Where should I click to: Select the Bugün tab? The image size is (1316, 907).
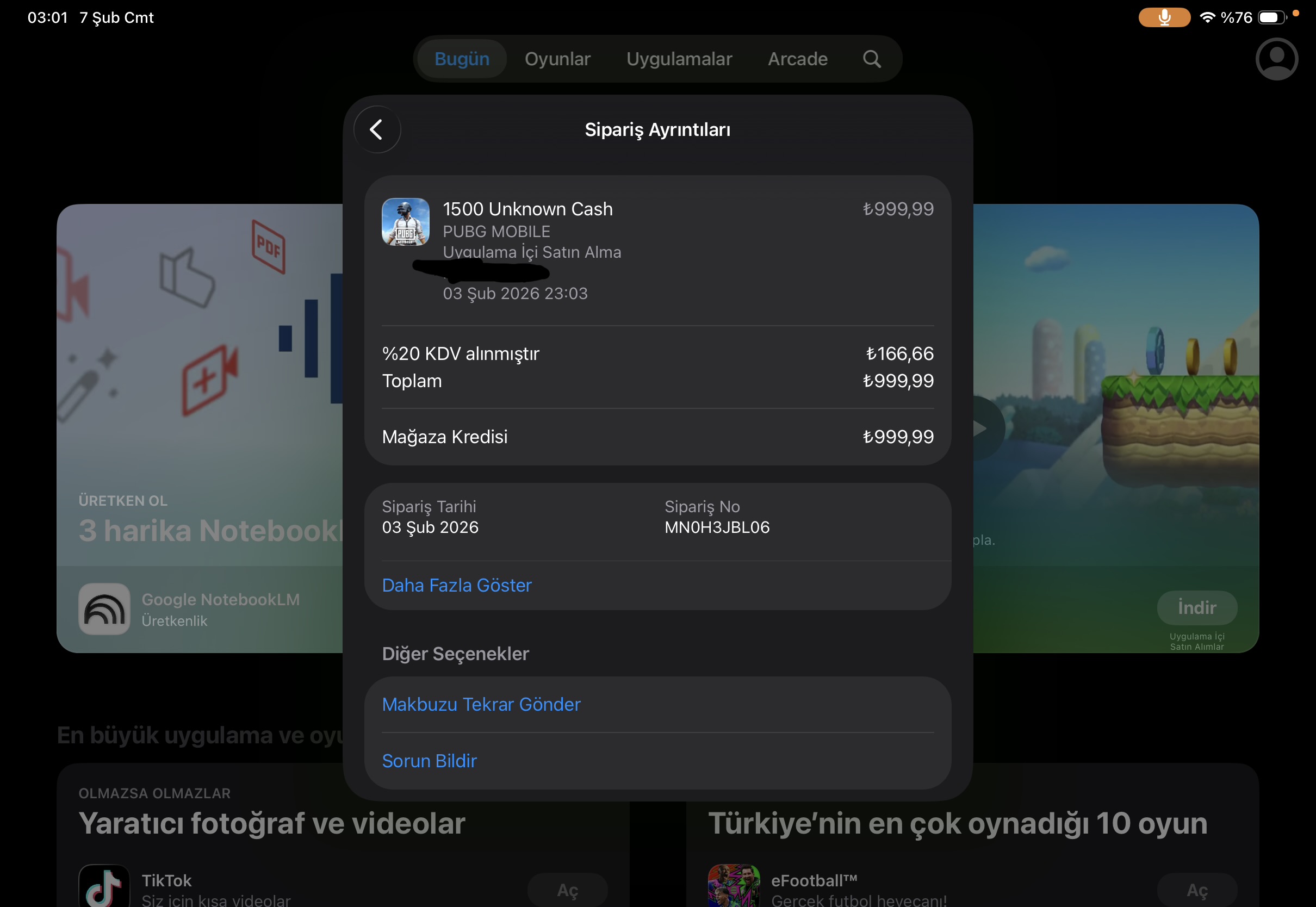(x=461, y=59)
